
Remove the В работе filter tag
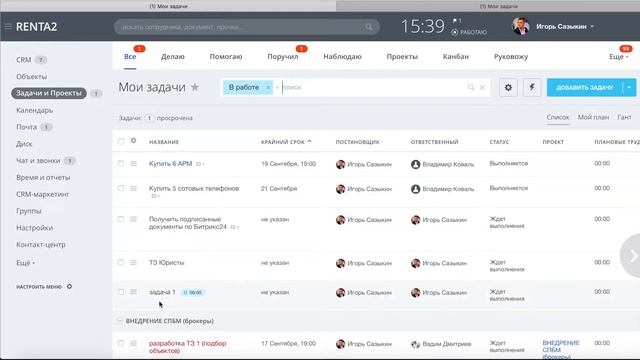coord(268,87)
